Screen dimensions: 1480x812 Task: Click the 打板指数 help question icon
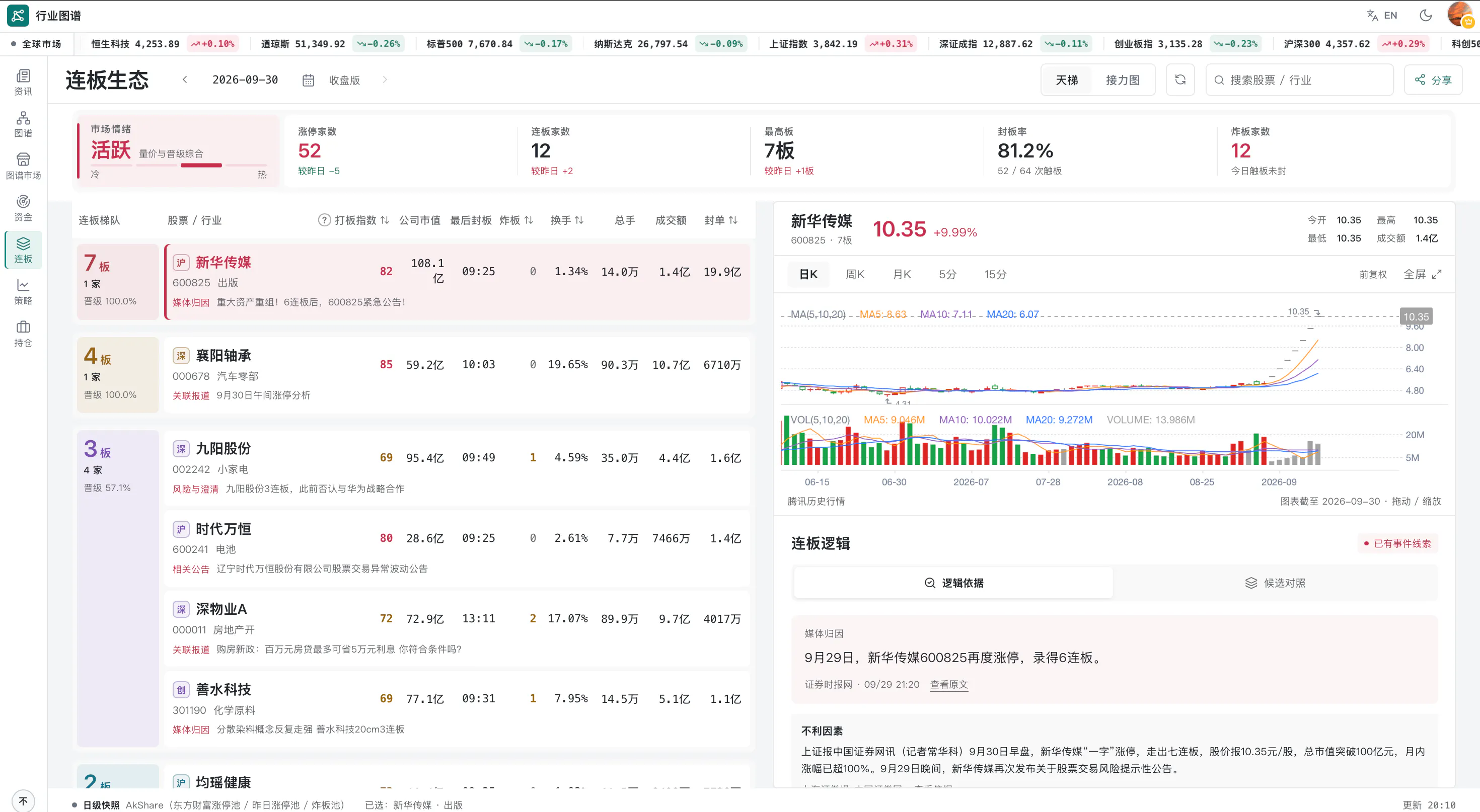[324, 220]
